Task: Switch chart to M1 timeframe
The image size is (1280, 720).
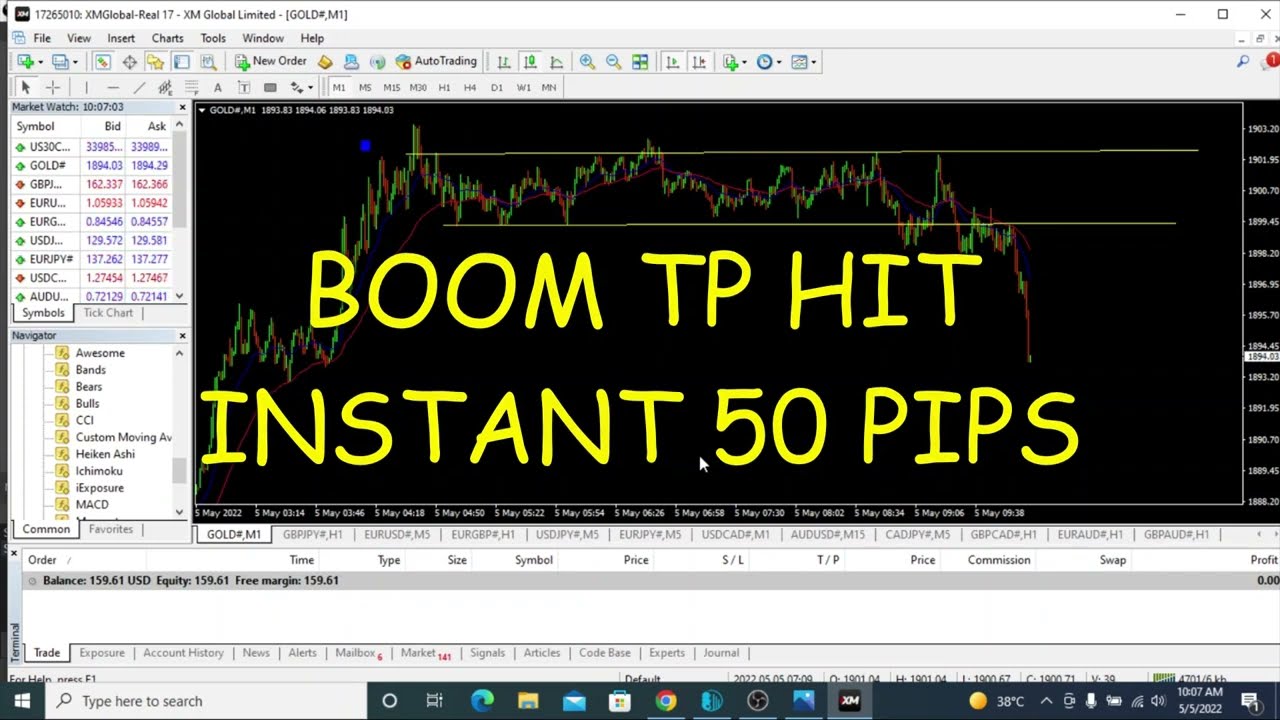Action: [338, 88]
